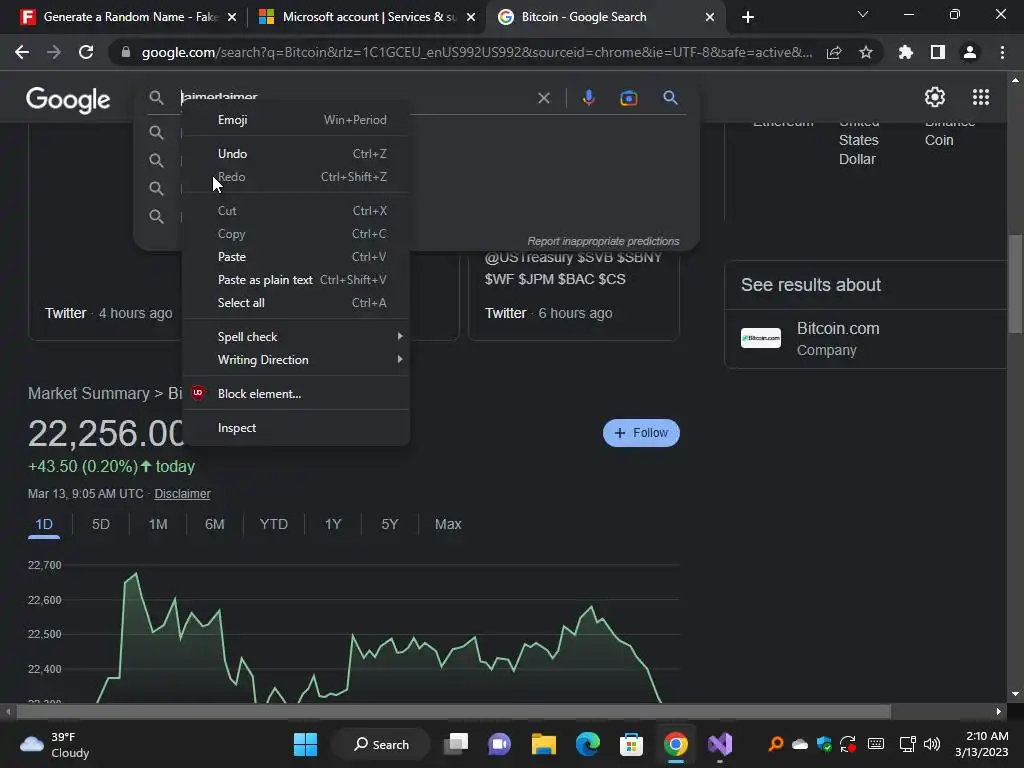This screenshot has height=768, width=1024.
Task: Click Block element... menu entry
Action: 296,394
